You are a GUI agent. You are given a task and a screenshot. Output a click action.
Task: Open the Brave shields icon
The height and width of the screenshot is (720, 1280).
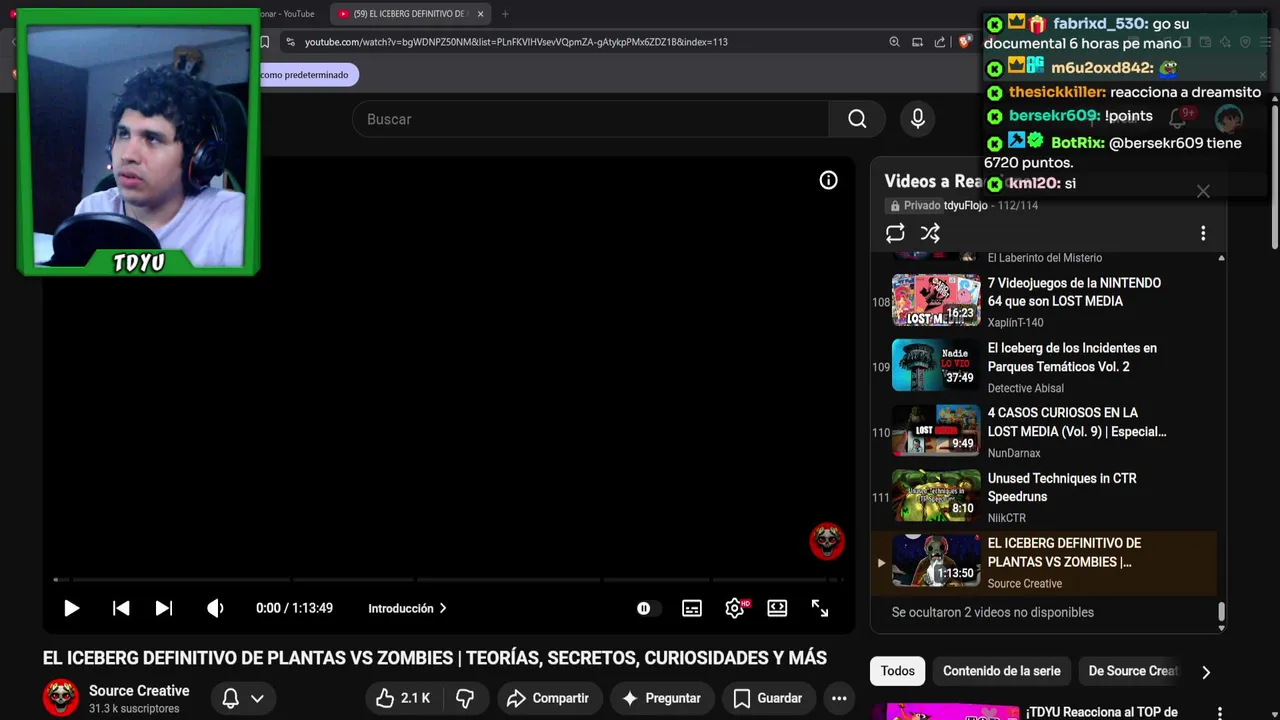click(965, 42)
